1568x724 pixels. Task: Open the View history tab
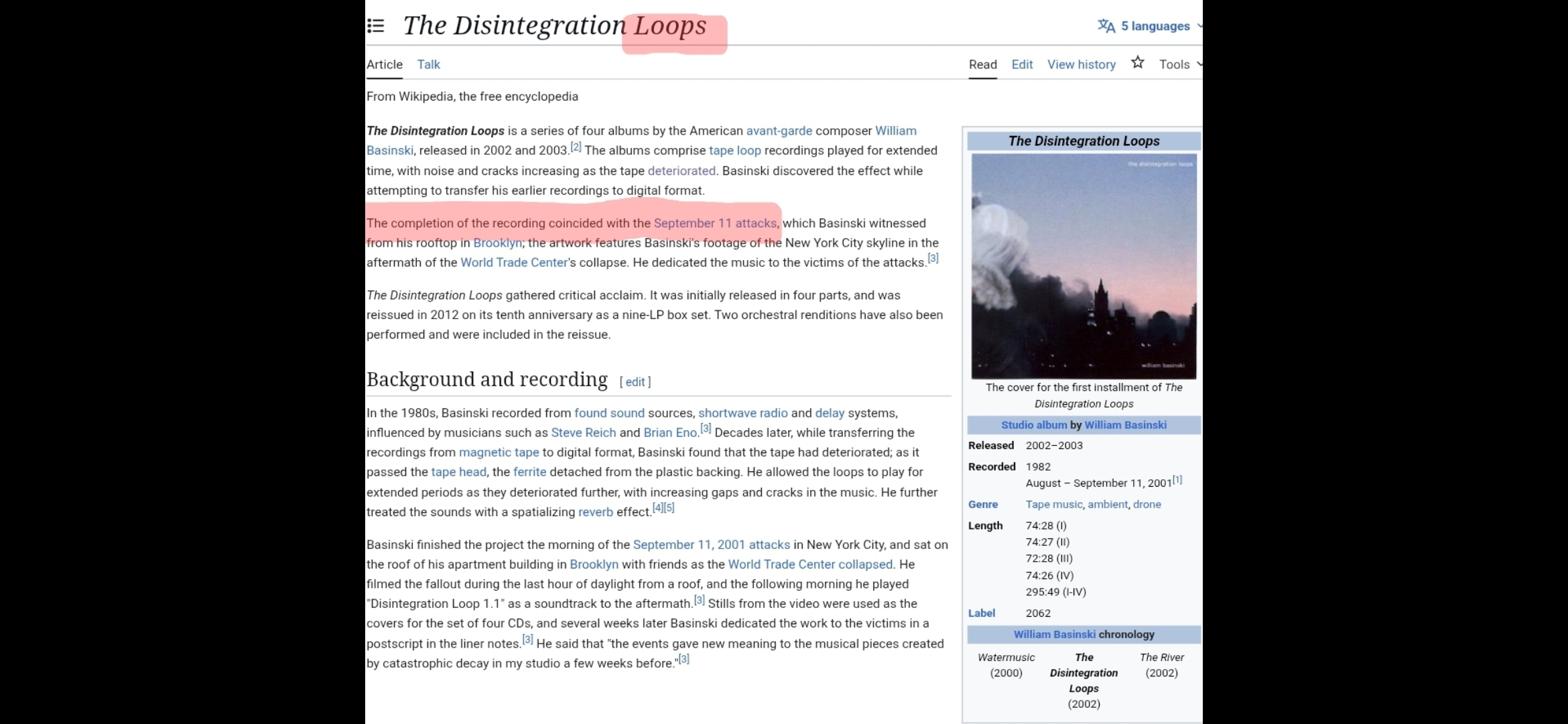(1081, 64)
